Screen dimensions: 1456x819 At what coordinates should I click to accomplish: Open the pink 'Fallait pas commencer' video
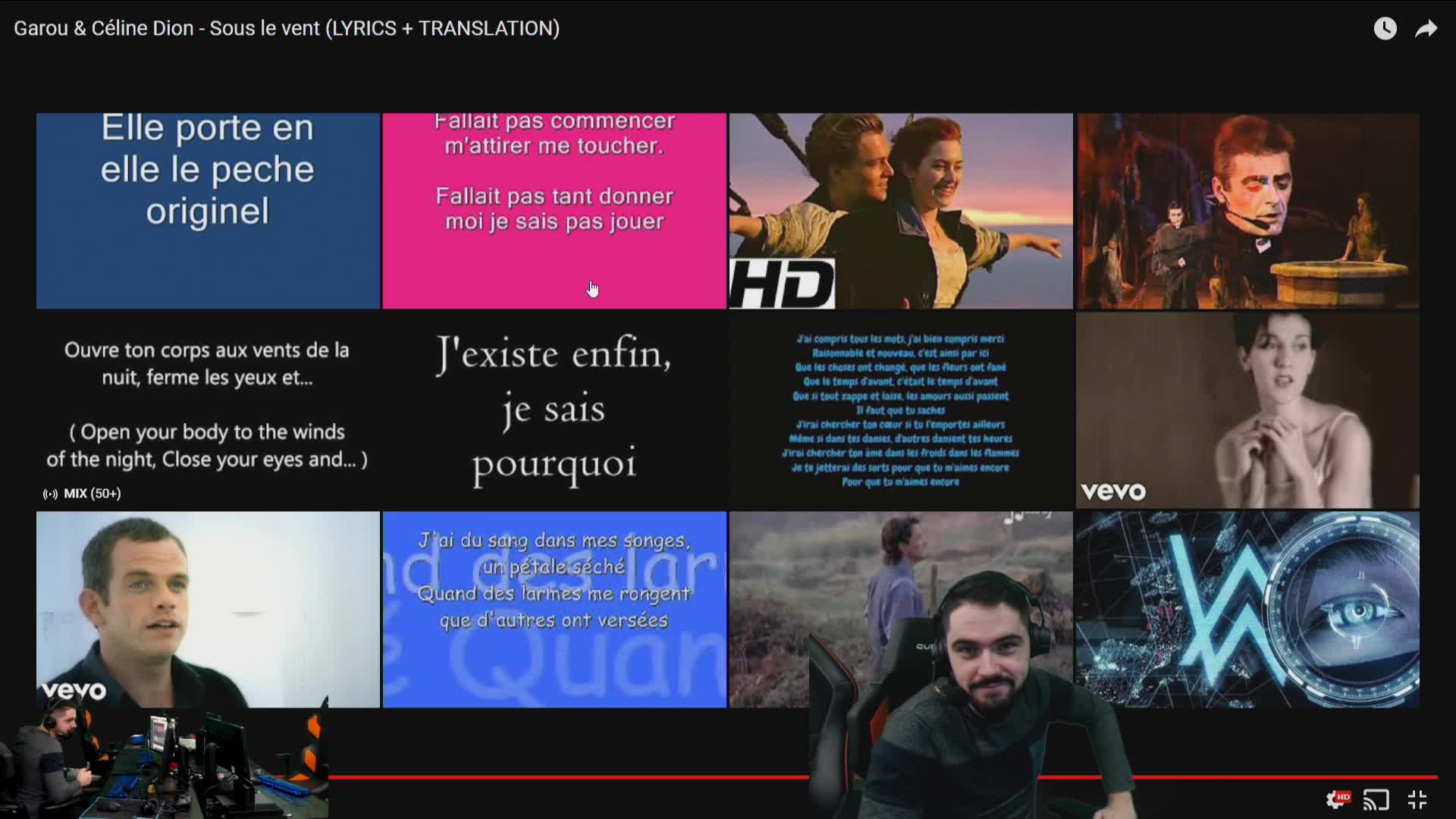(554, 211)
